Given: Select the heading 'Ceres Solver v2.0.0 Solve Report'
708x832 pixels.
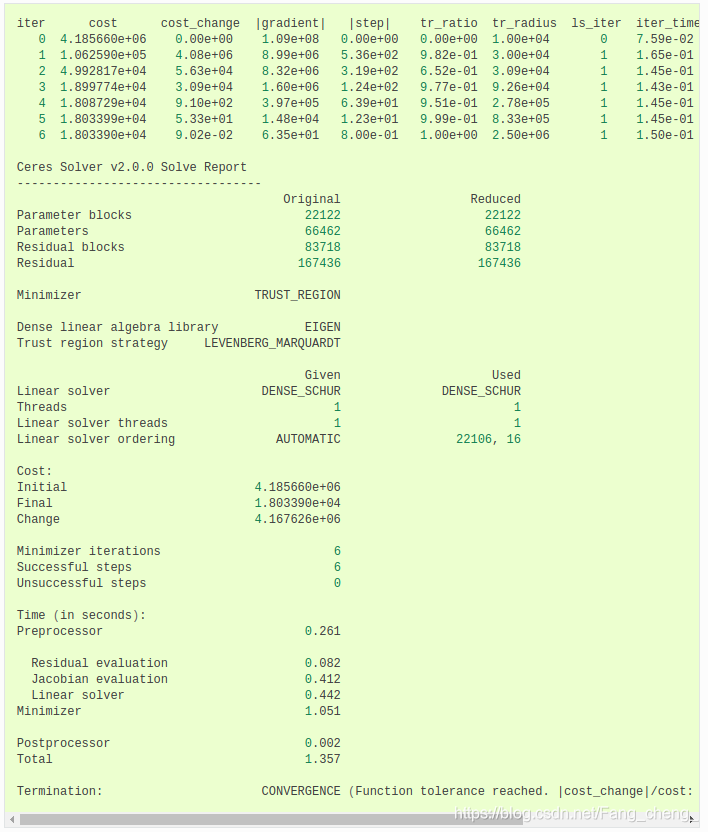Looking at the screenshot, I should point(132,167).
